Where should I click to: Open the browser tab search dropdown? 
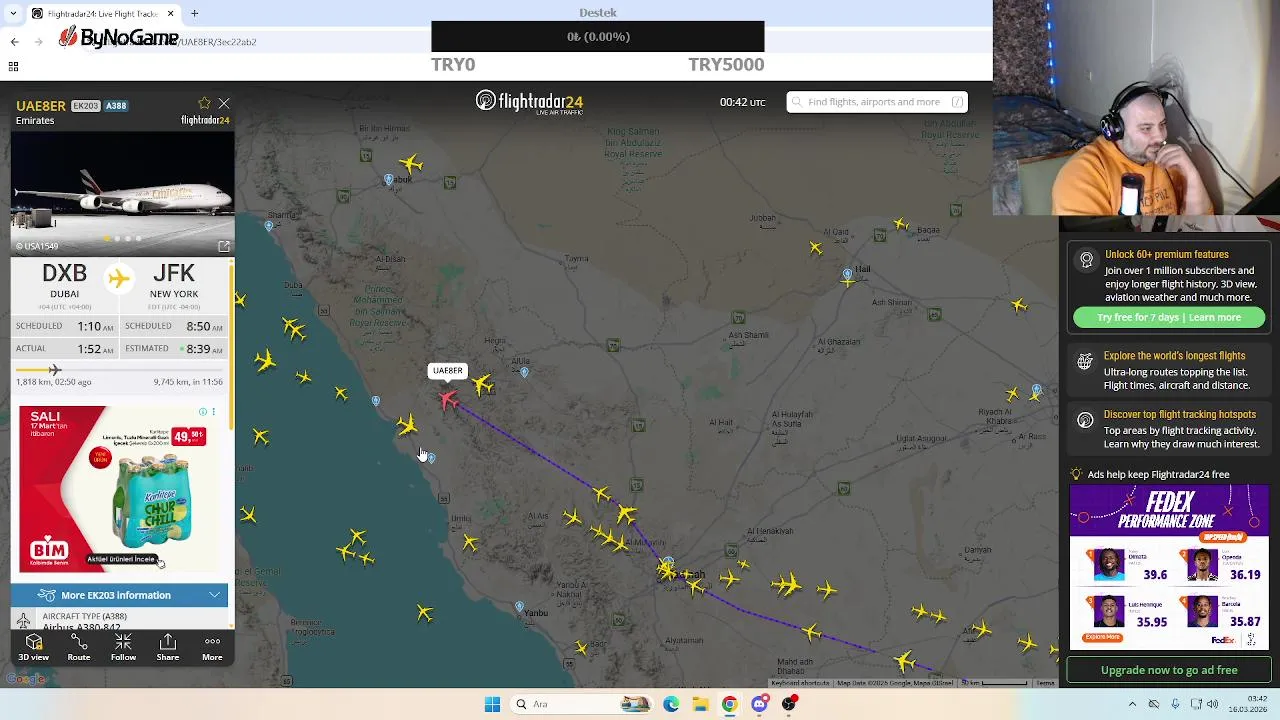[13, 13]
